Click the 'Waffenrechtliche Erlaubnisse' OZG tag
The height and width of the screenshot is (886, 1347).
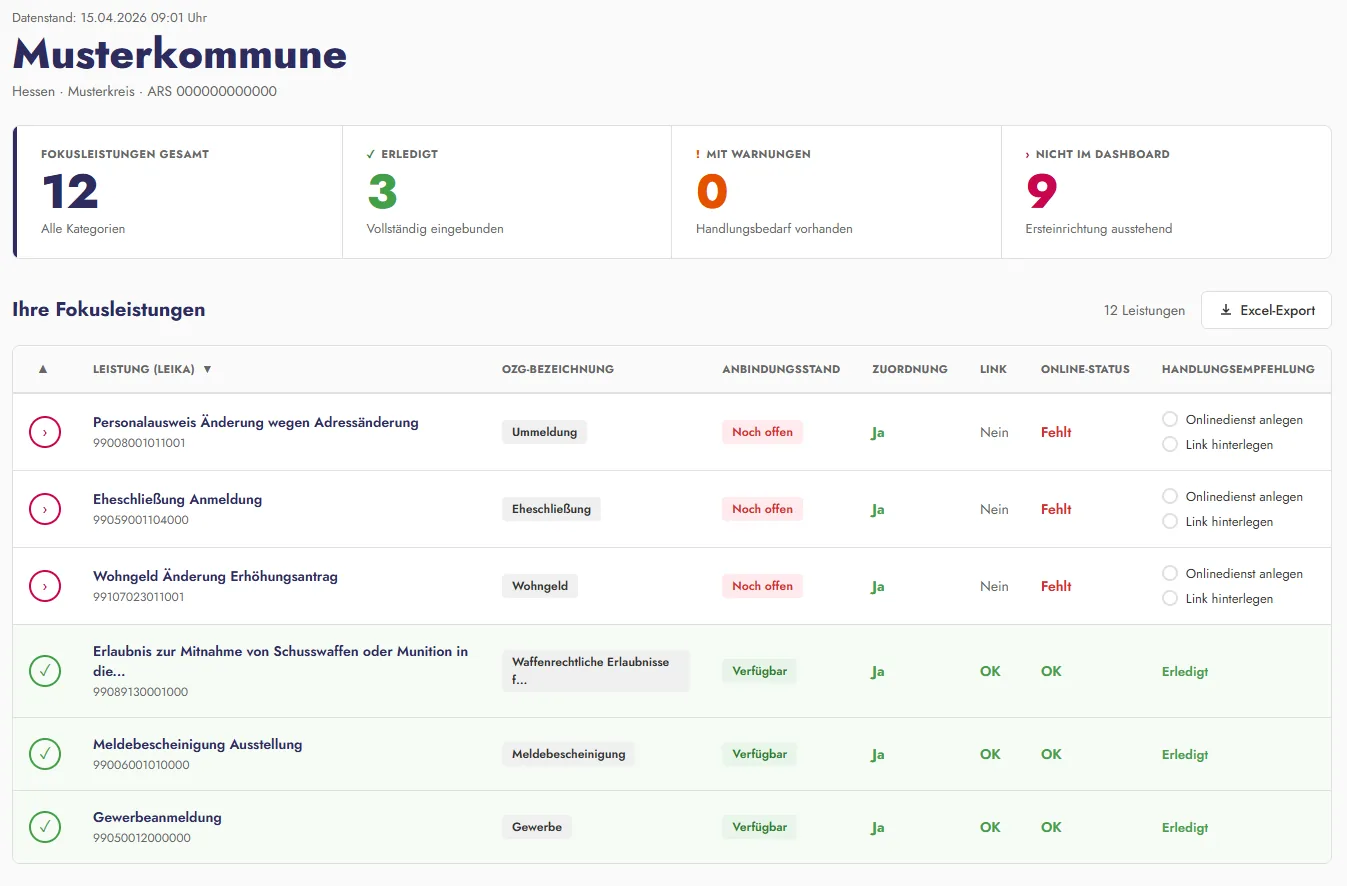pos(596,671)
